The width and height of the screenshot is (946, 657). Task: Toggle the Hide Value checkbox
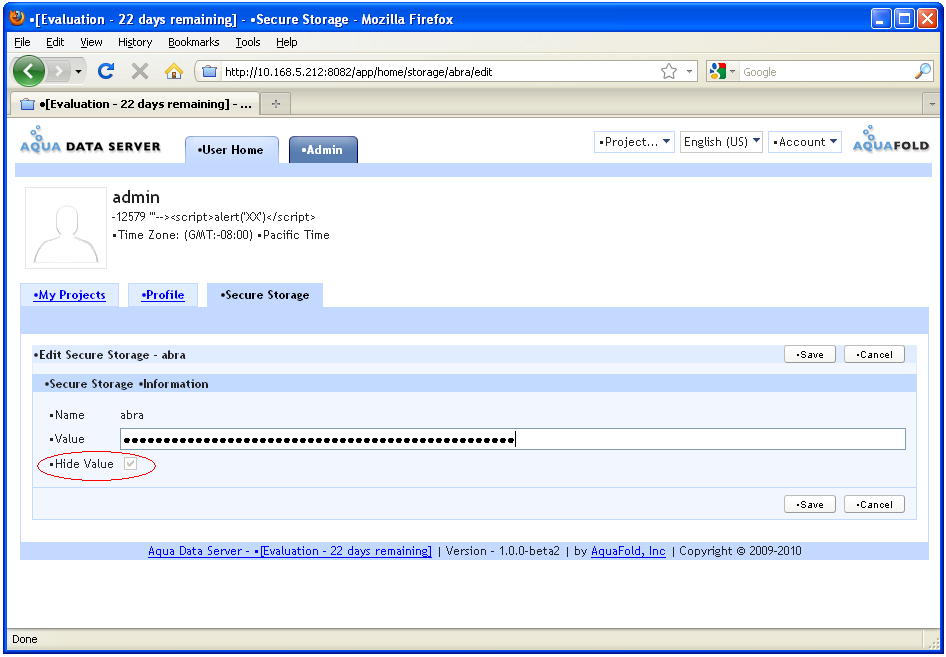[130, 464]
